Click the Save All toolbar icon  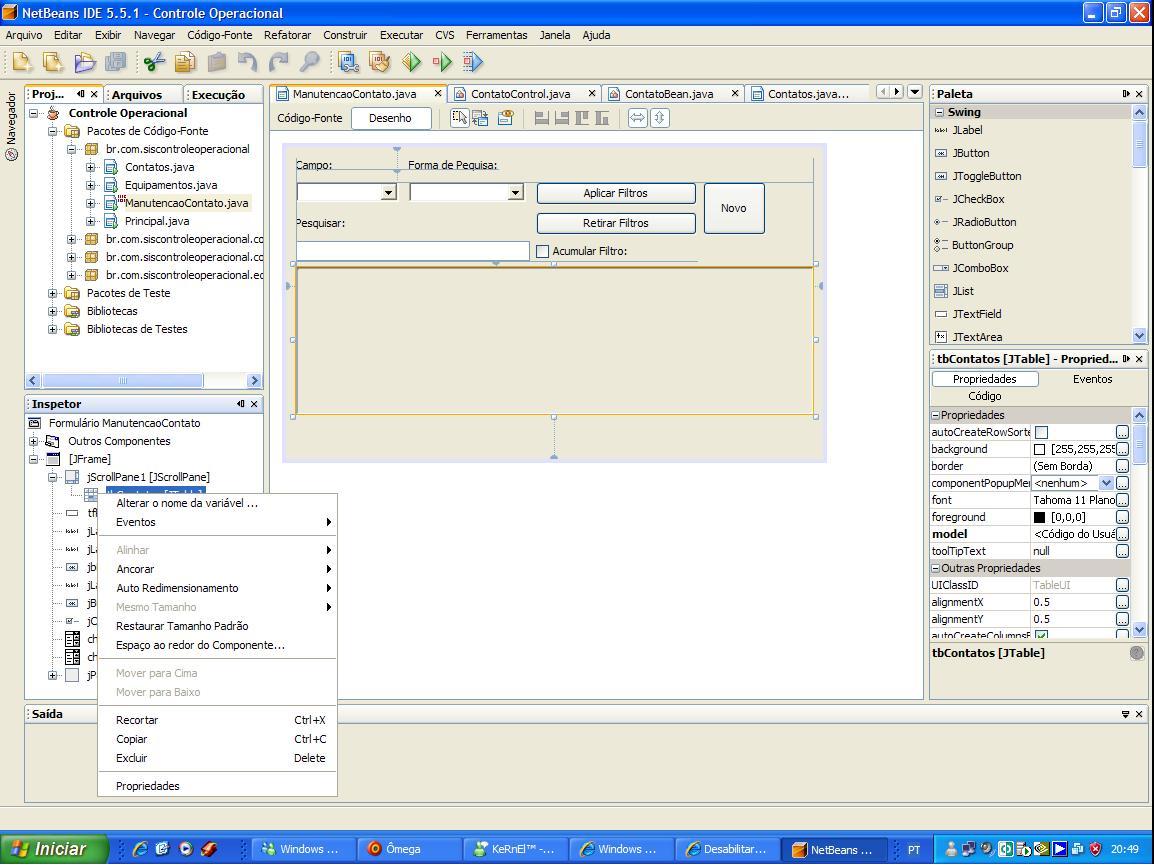tap(116, 63)
